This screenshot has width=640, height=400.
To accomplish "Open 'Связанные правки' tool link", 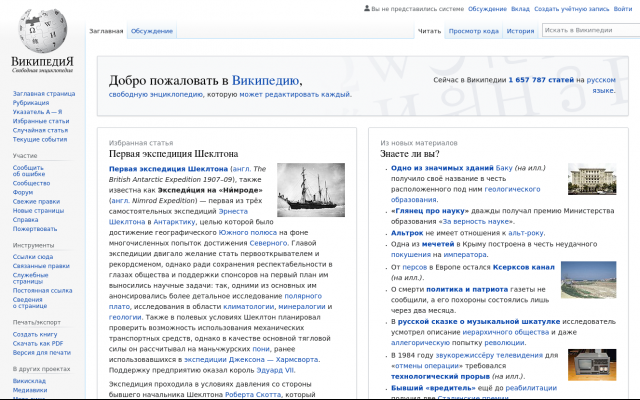I will tap(41, 266).
